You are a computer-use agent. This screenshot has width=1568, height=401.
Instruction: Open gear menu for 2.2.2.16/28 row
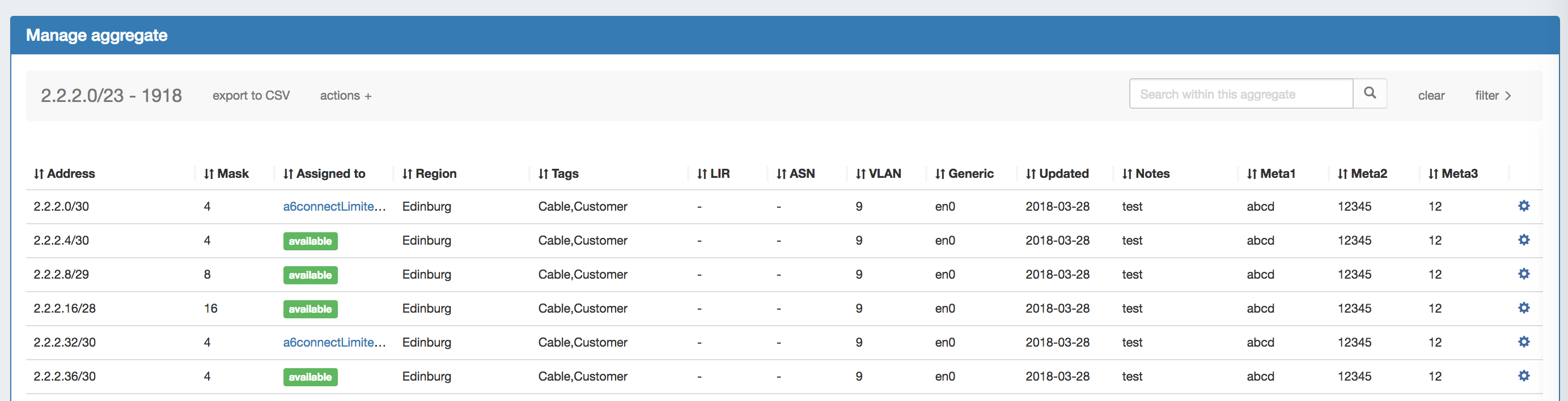tap(1524, 308)
